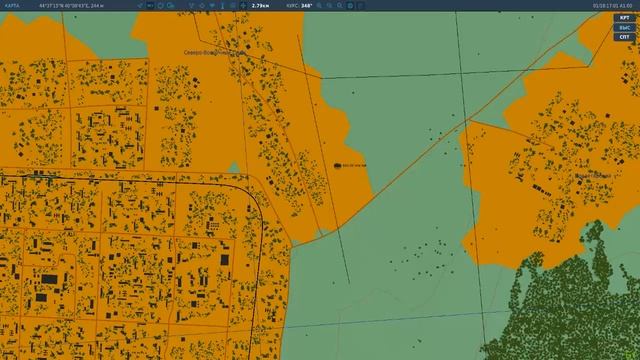Click the coordinates readout ending in 244 м
The image size is (640, 360).
click(x=71, y=6)
